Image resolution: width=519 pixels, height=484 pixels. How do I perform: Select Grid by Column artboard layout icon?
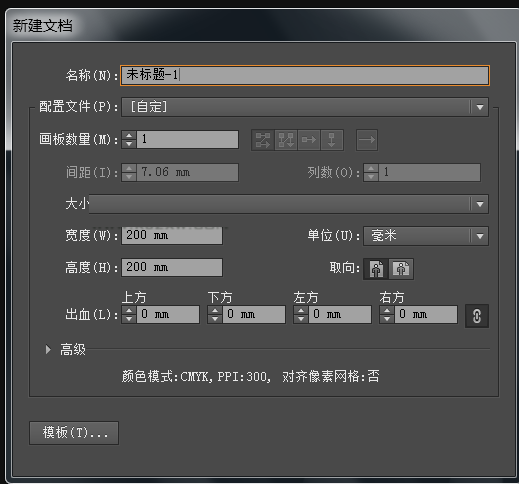point(286,140)
